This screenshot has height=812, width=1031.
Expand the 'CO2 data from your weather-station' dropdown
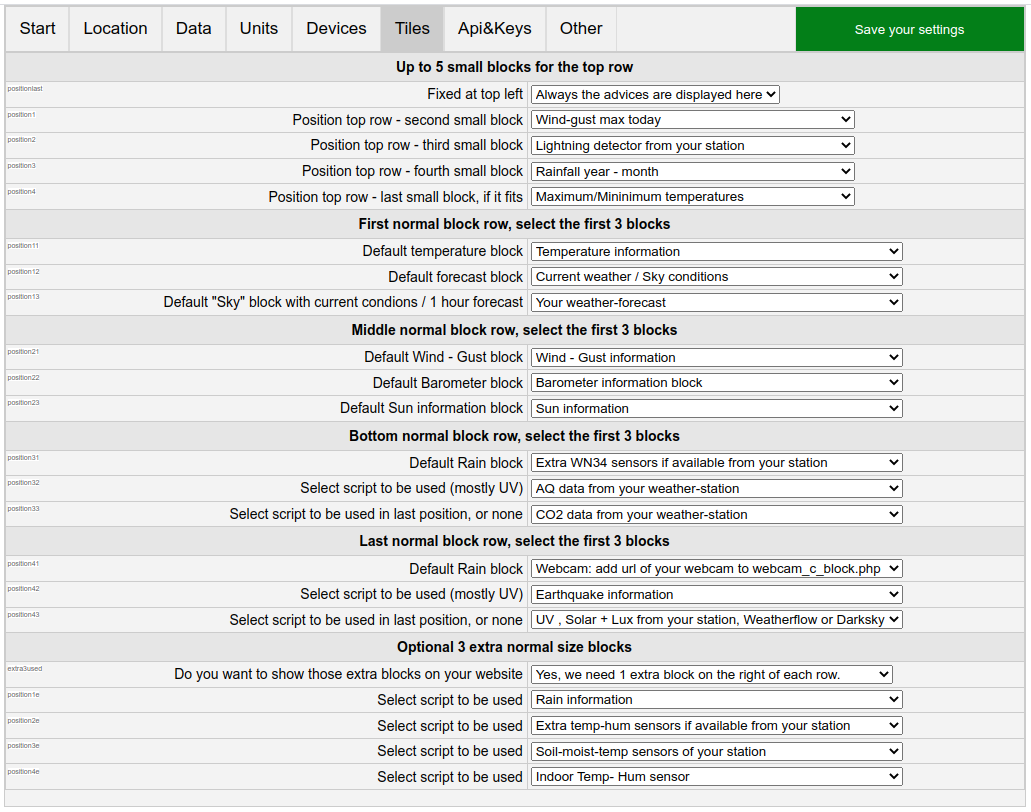(717, 514)
